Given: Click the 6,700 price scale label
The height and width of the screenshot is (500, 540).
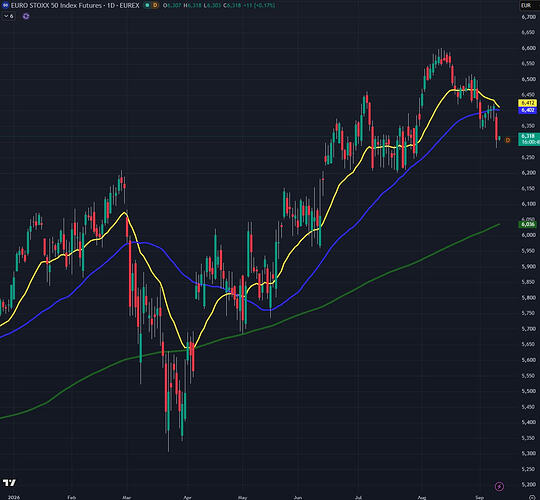Looking at the screenshot, I should tap(529, 17).
